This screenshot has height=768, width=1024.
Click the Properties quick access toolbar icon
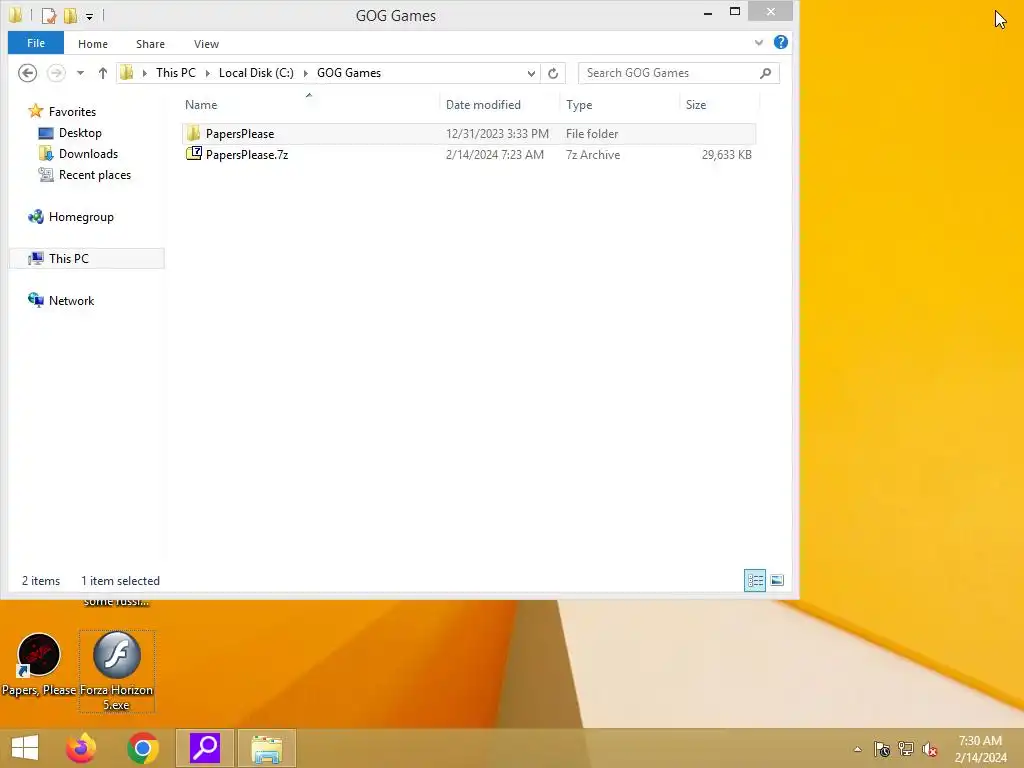49,15
